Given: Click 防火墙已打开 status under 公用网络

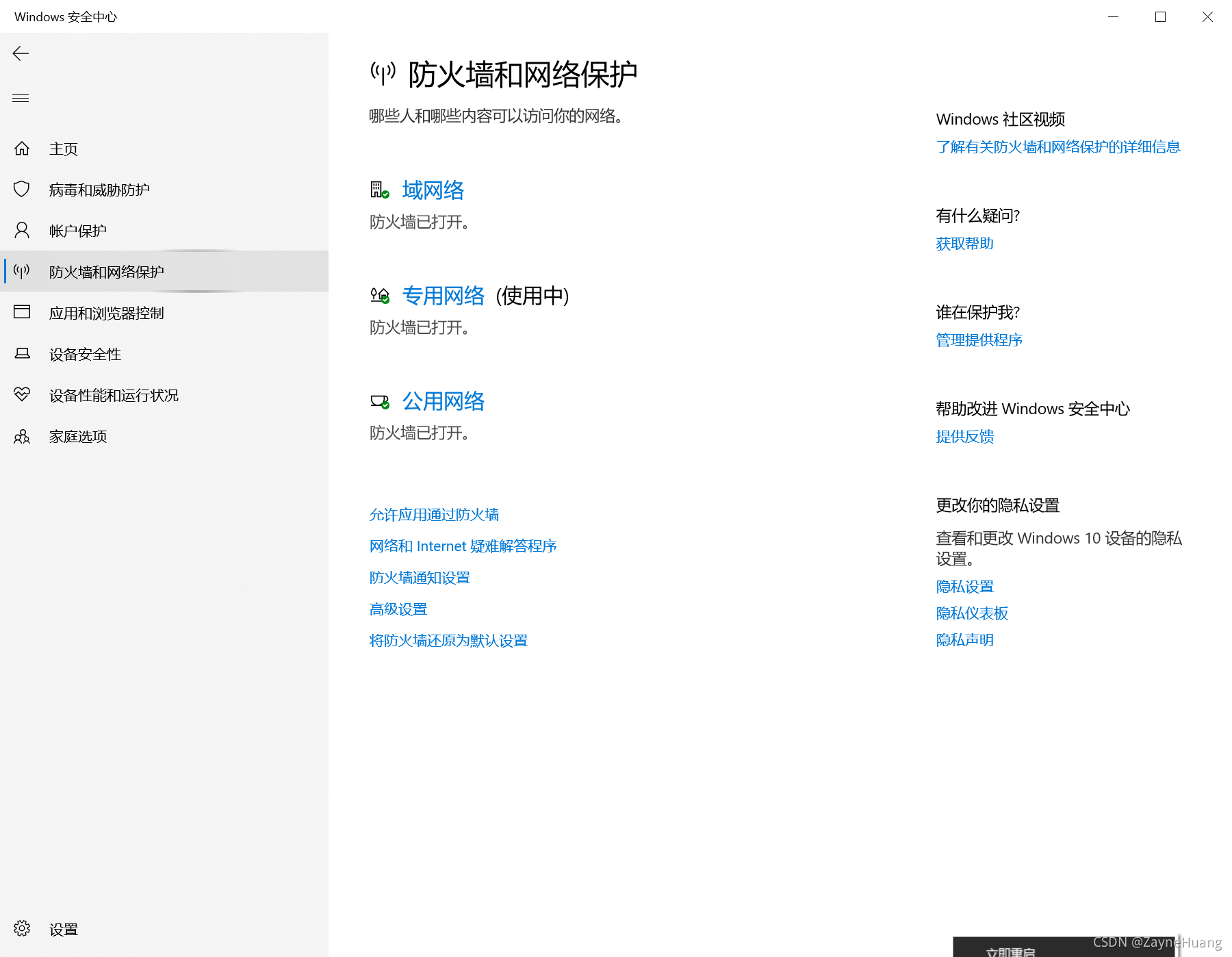Looking at the screenshot, I should pyautogui.click(x=420, y=433).
